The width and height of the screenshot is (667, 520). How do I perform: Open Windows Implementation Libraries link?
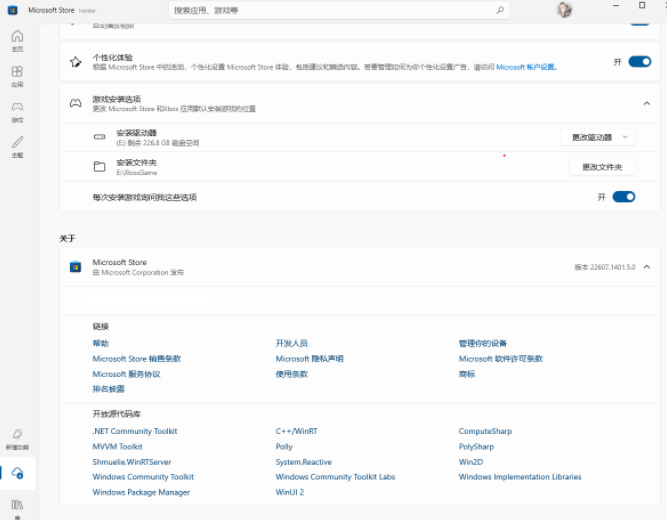click(x=520, y=477)
